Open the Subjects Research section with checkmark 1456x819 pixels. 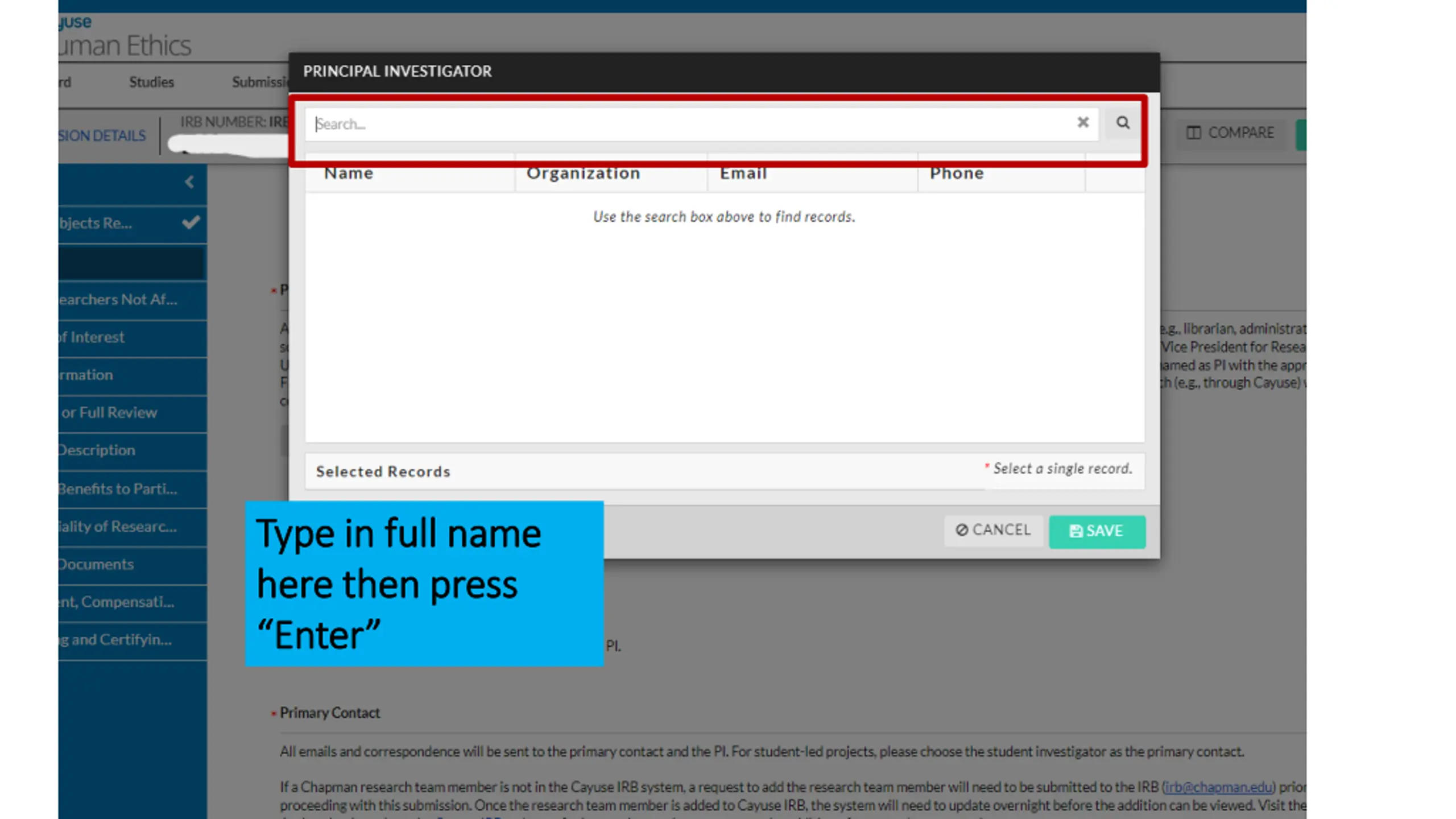[x=132, y=224]
